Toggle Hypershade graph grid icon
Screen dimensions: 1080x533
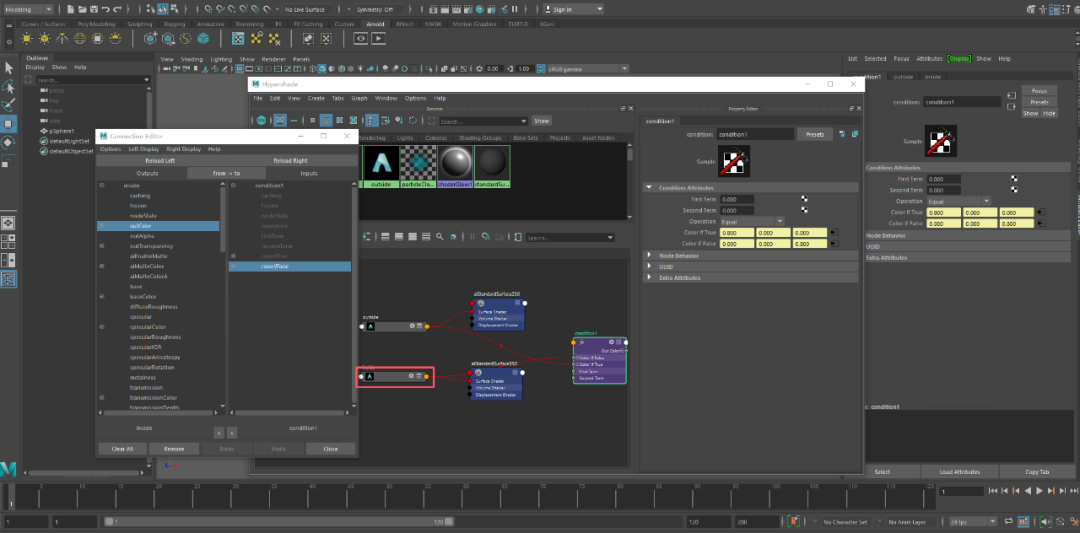click(x=472, y=237)
